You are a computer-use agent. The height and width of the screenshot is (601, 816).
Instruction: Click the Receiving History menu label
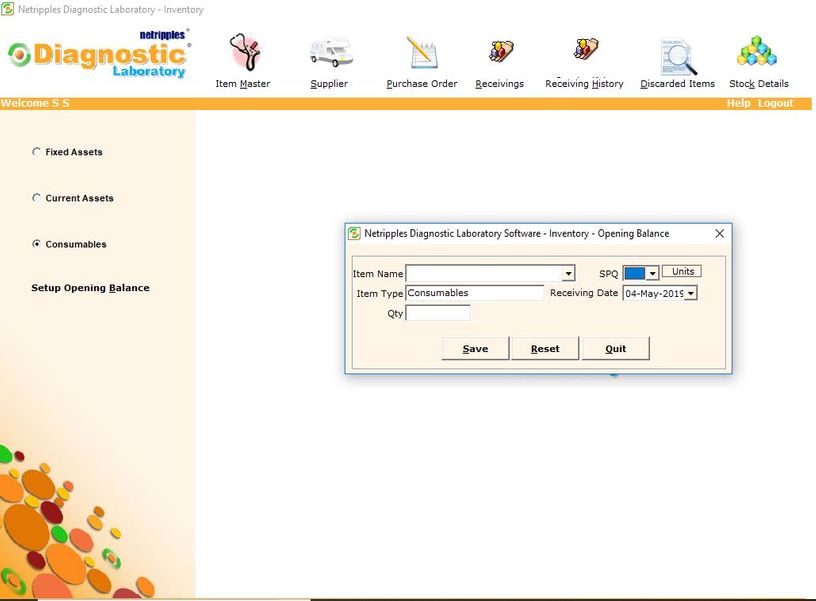point(584,84)
